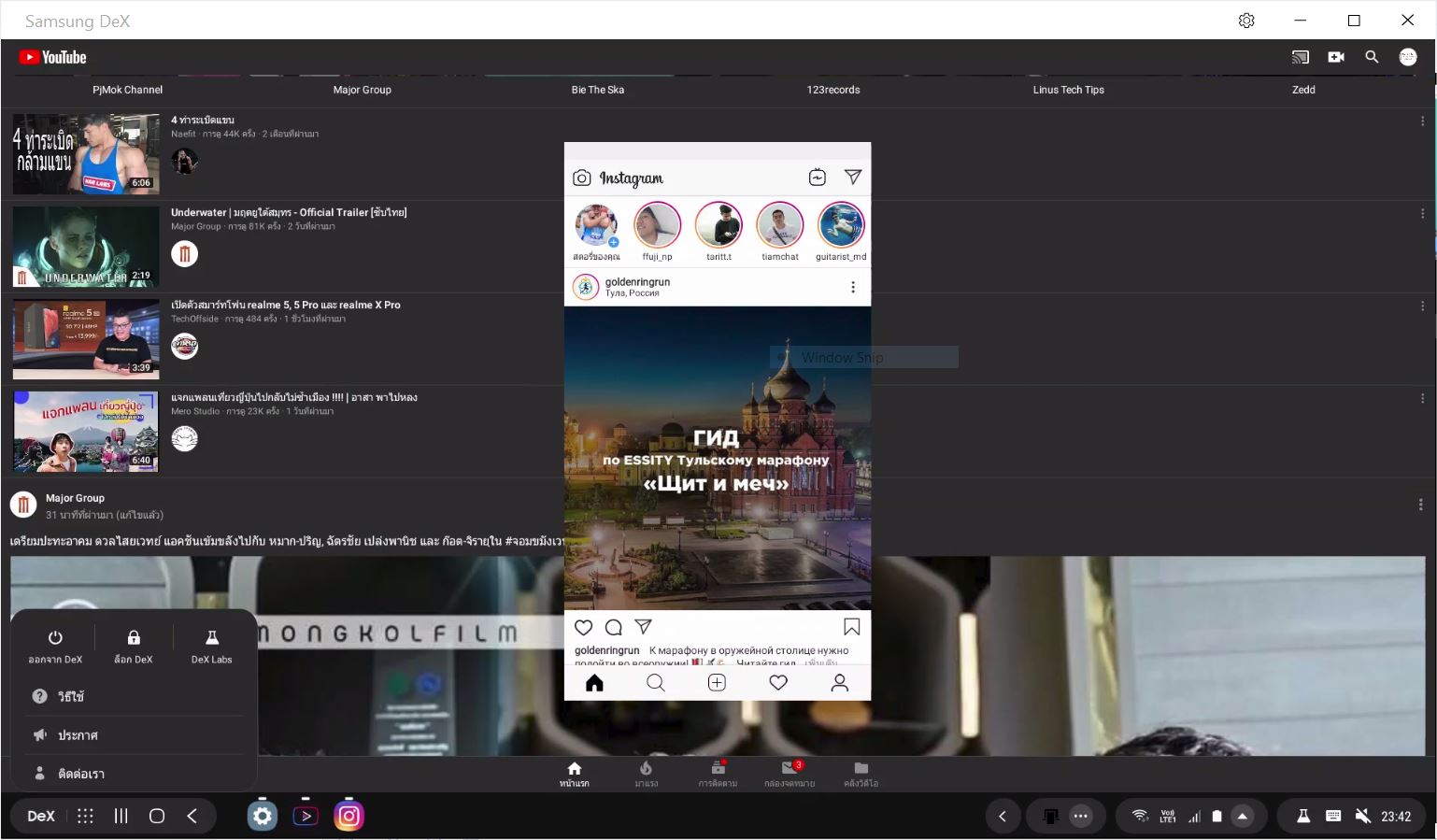Like the goldenringrun post with heart icon
Viewport: 1437px width, 840px height.
click(584, 627)
